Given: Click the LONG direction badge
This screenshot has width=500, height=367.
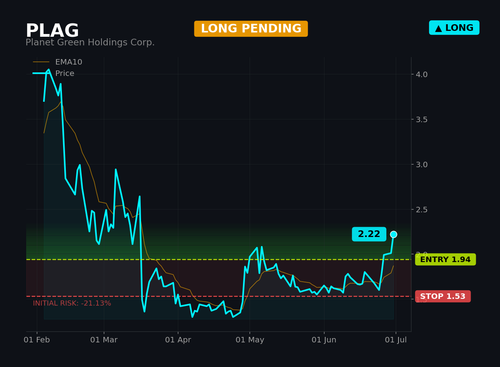Looking at the screenshot, I should (x=454, y=28).
